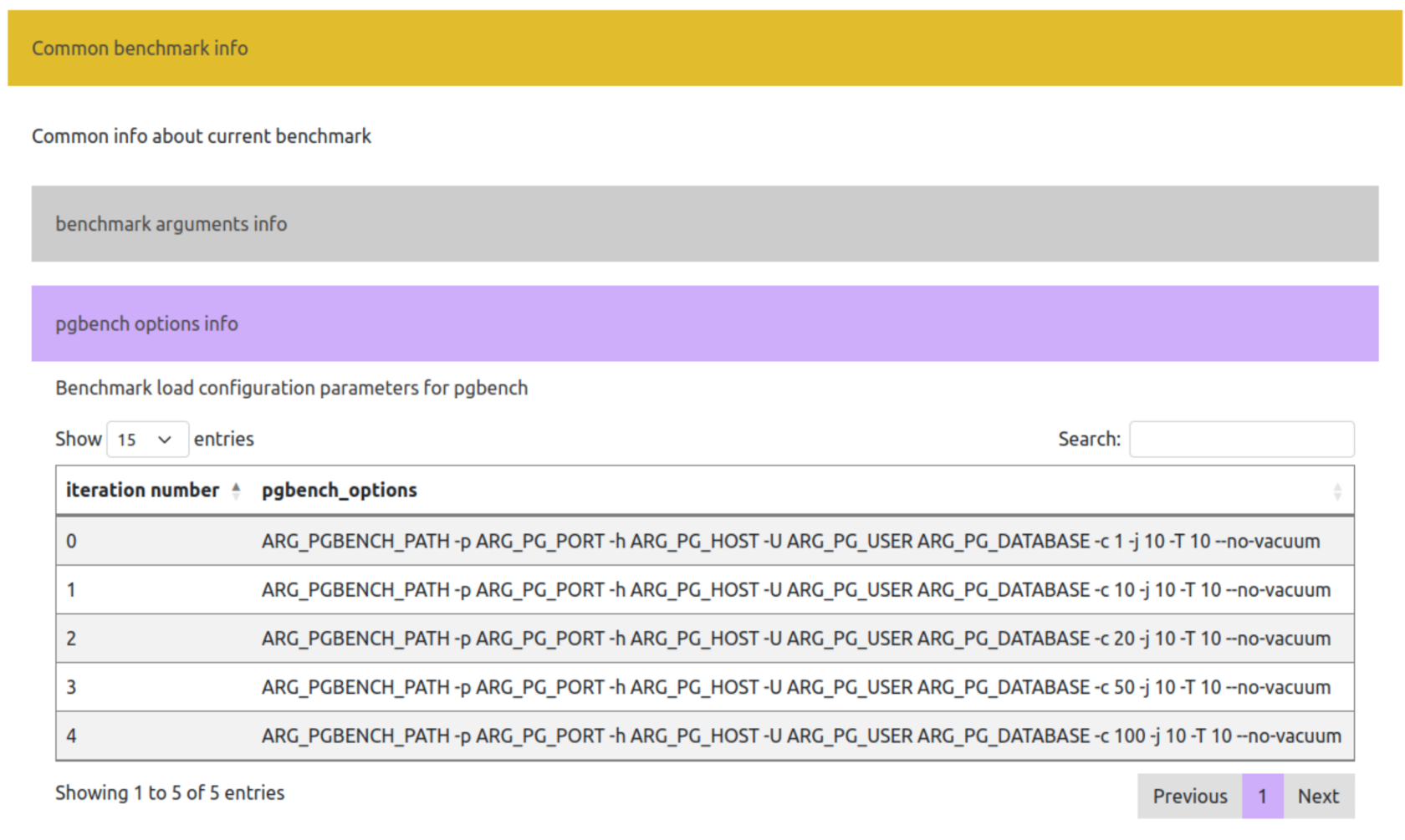Click the 'Common info about current benchmark' text
Viewport: 1405px width, 840px height.
201,136
